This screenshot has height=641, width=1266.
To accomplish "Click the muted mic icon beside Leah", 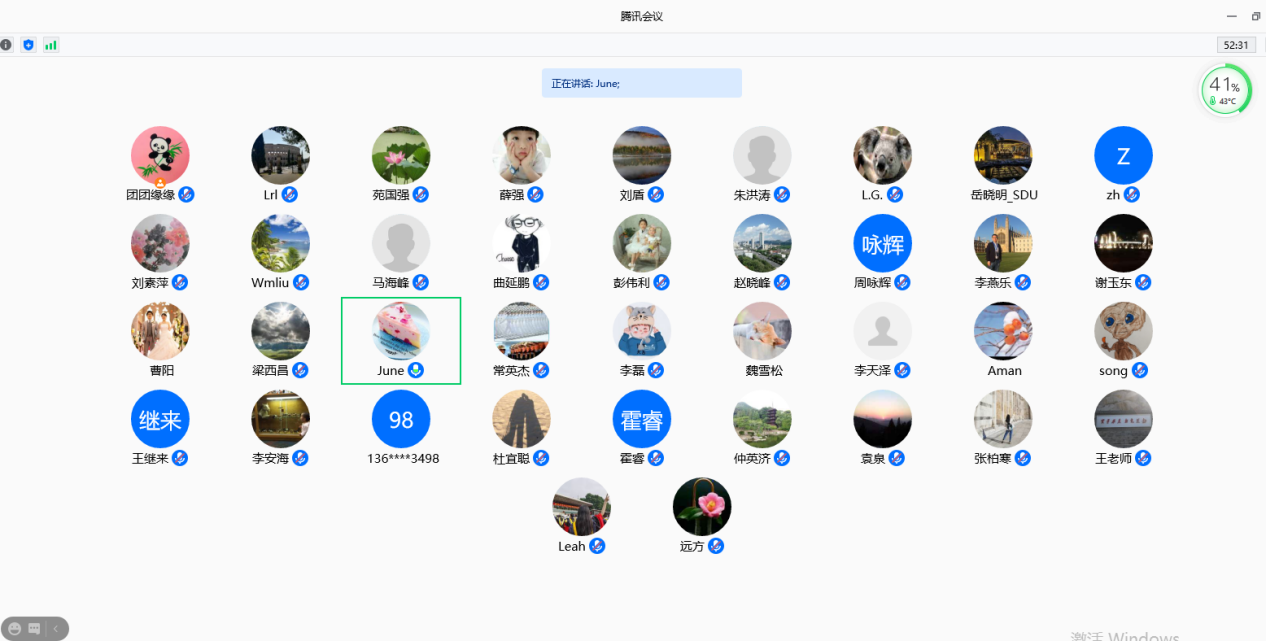I will point(597,546).
